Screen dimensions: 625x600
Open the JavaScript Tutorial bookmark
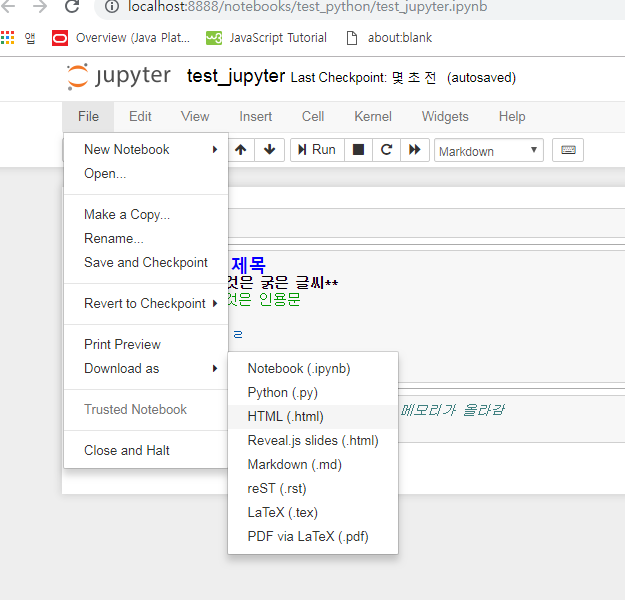(x=266, y=38)
